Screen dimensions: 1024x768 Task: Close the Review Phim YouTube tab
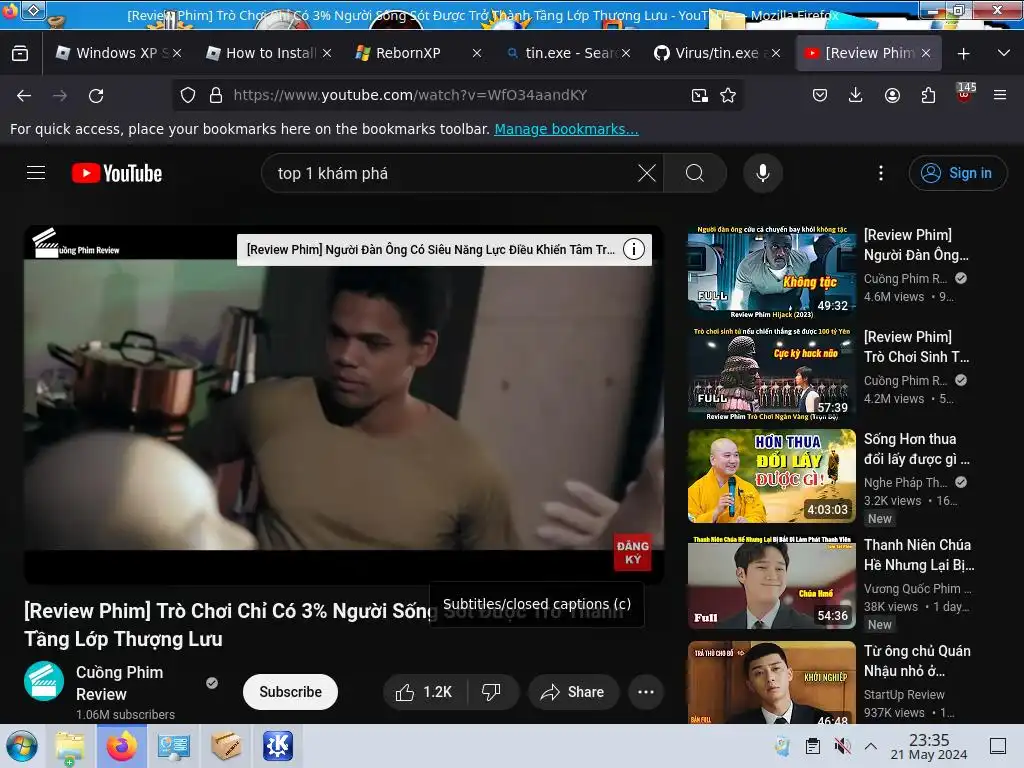[926, 53]
